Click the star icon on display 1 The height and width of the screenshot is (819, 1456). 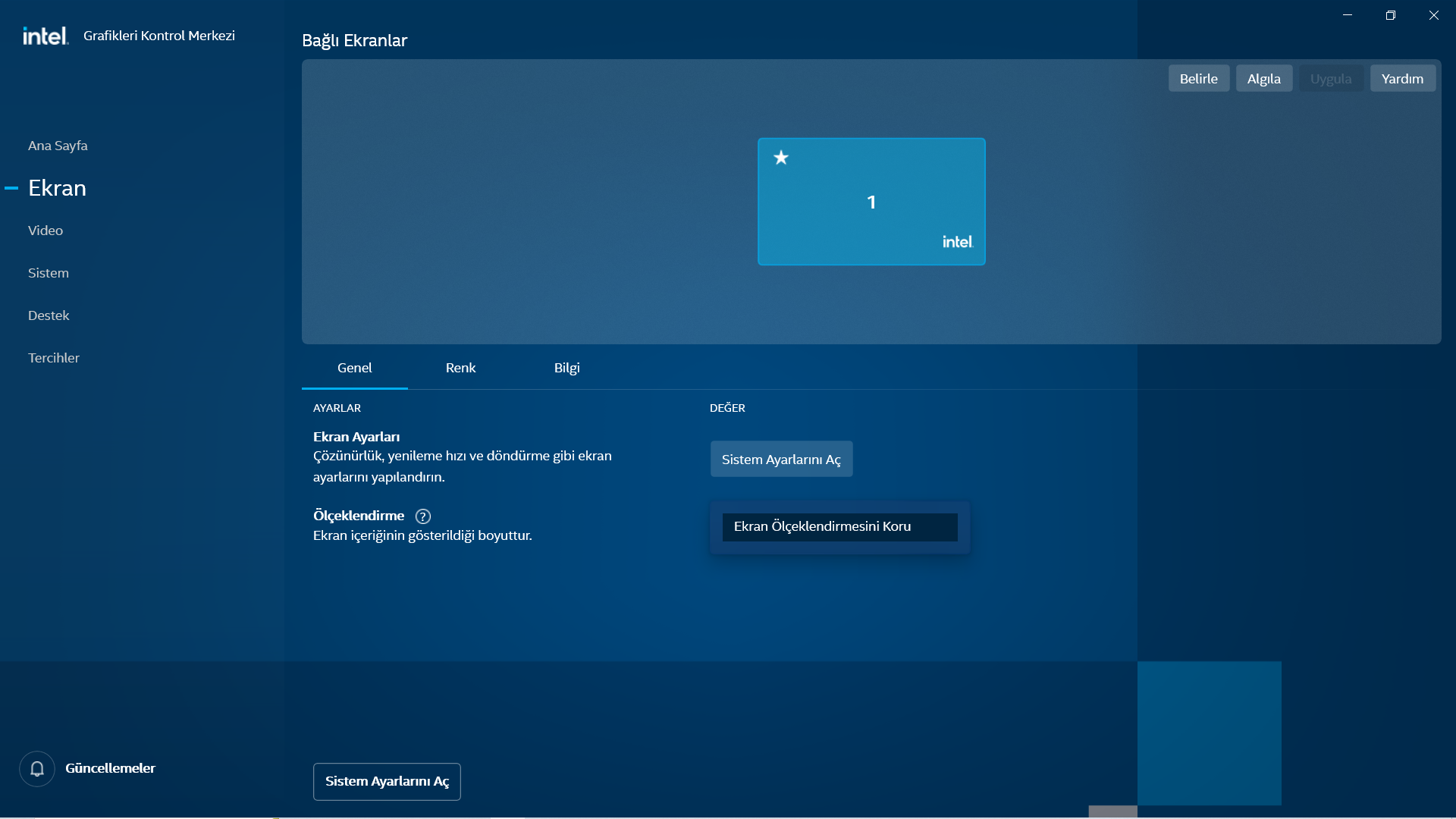click(x=781, y=158)
